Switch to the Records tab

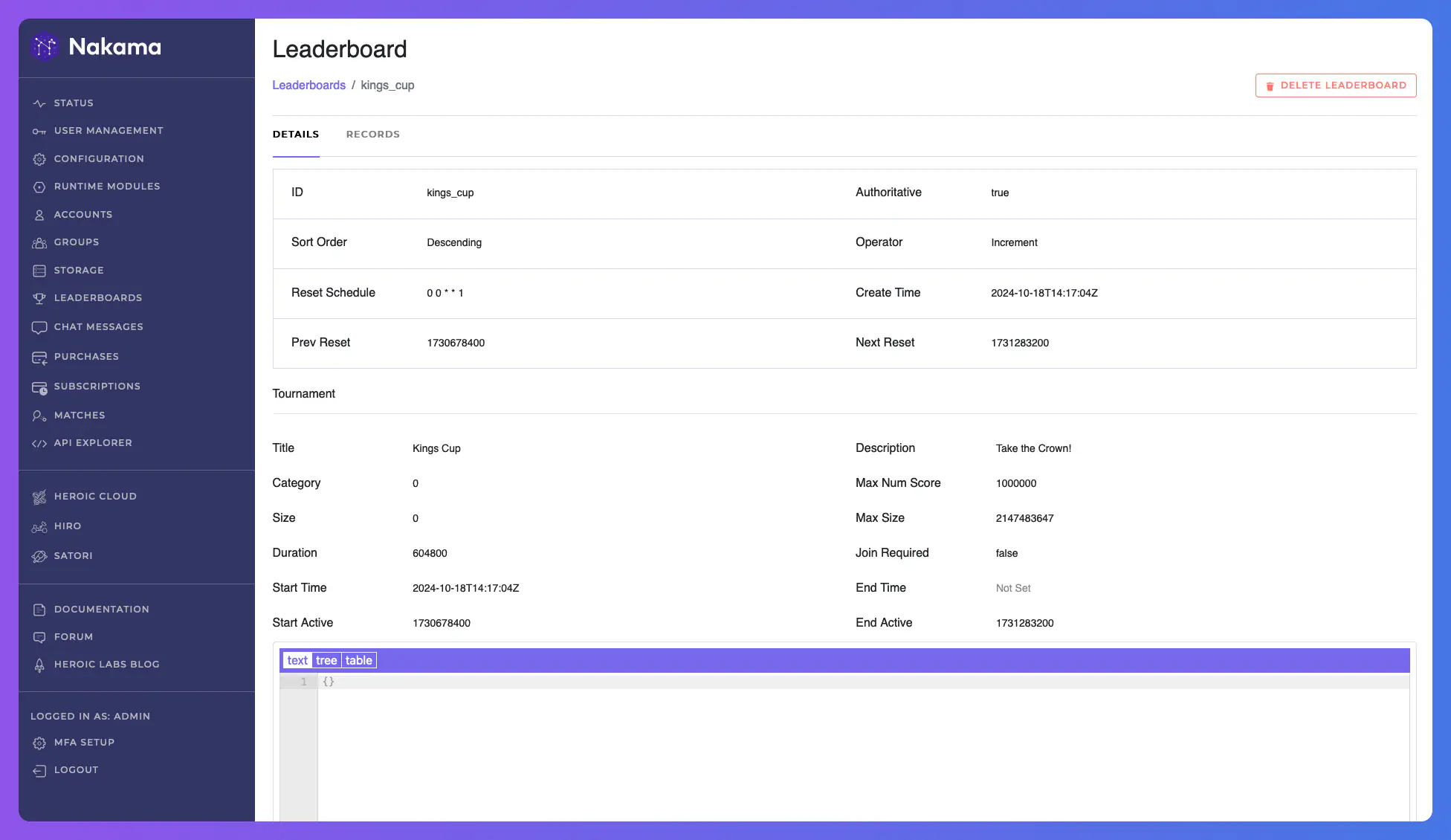click(x=373, y=133)
